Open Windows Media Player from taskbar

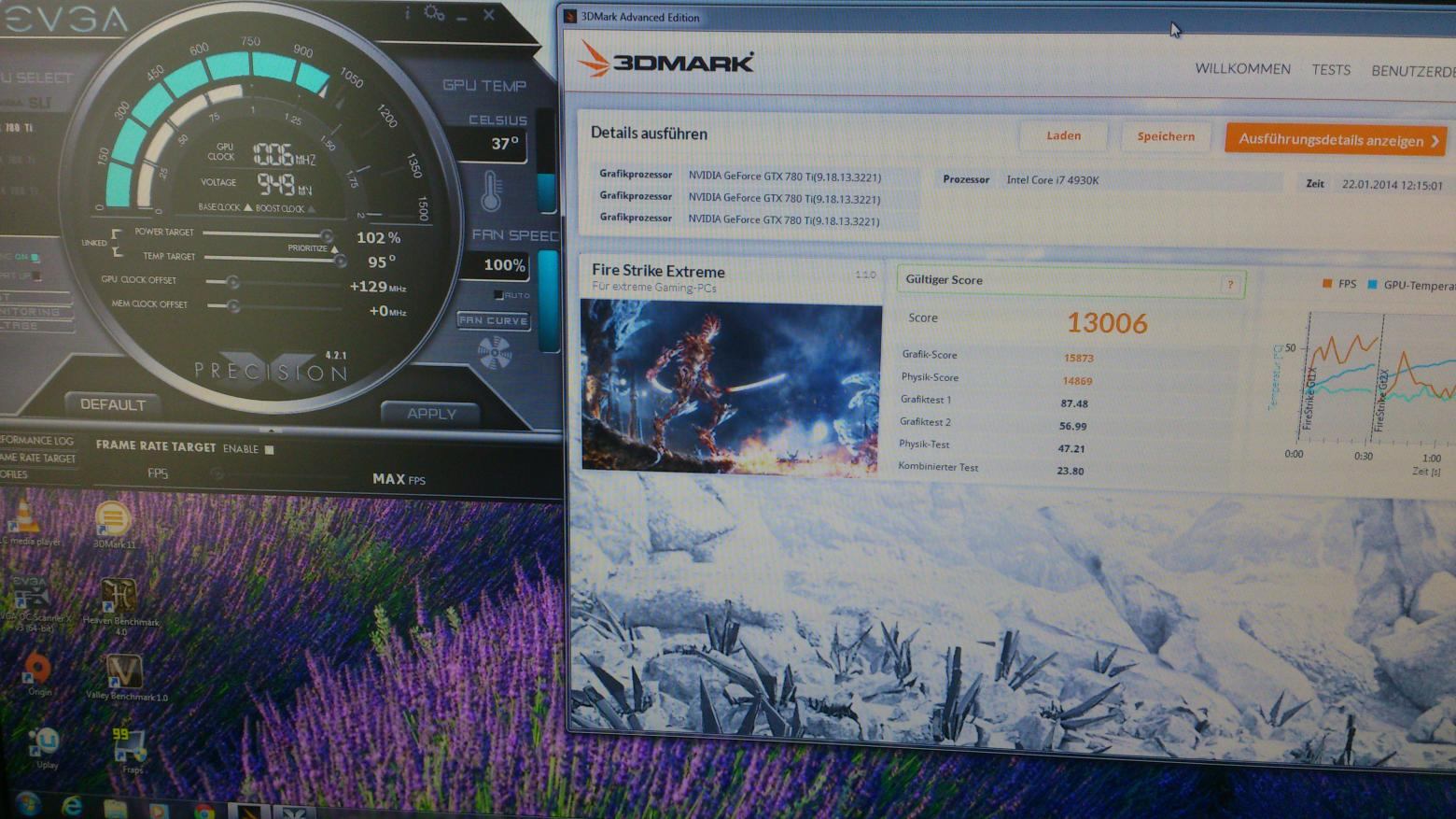pyautogui.click(x=160, y=809)
